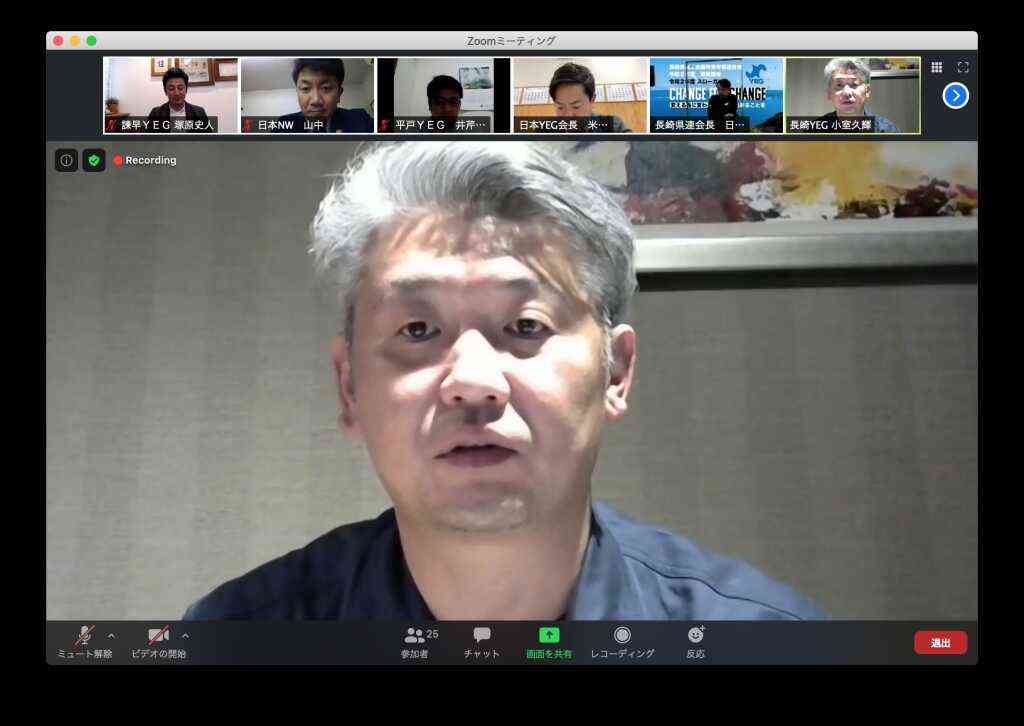
Task: Toggle the レコーディング recording button
Action: tap(622, 642)
